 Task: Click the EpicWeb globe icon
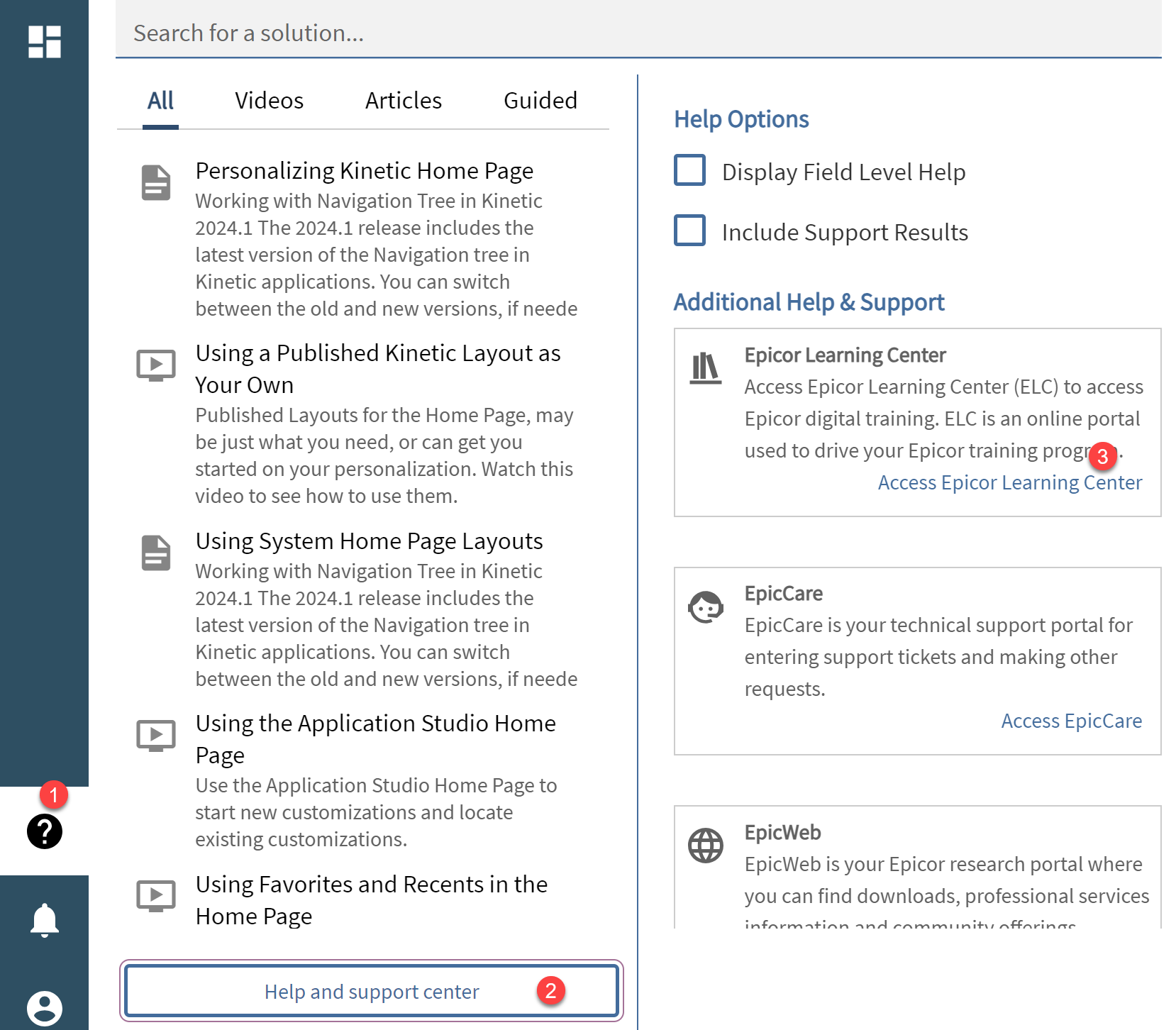point(706,846)
